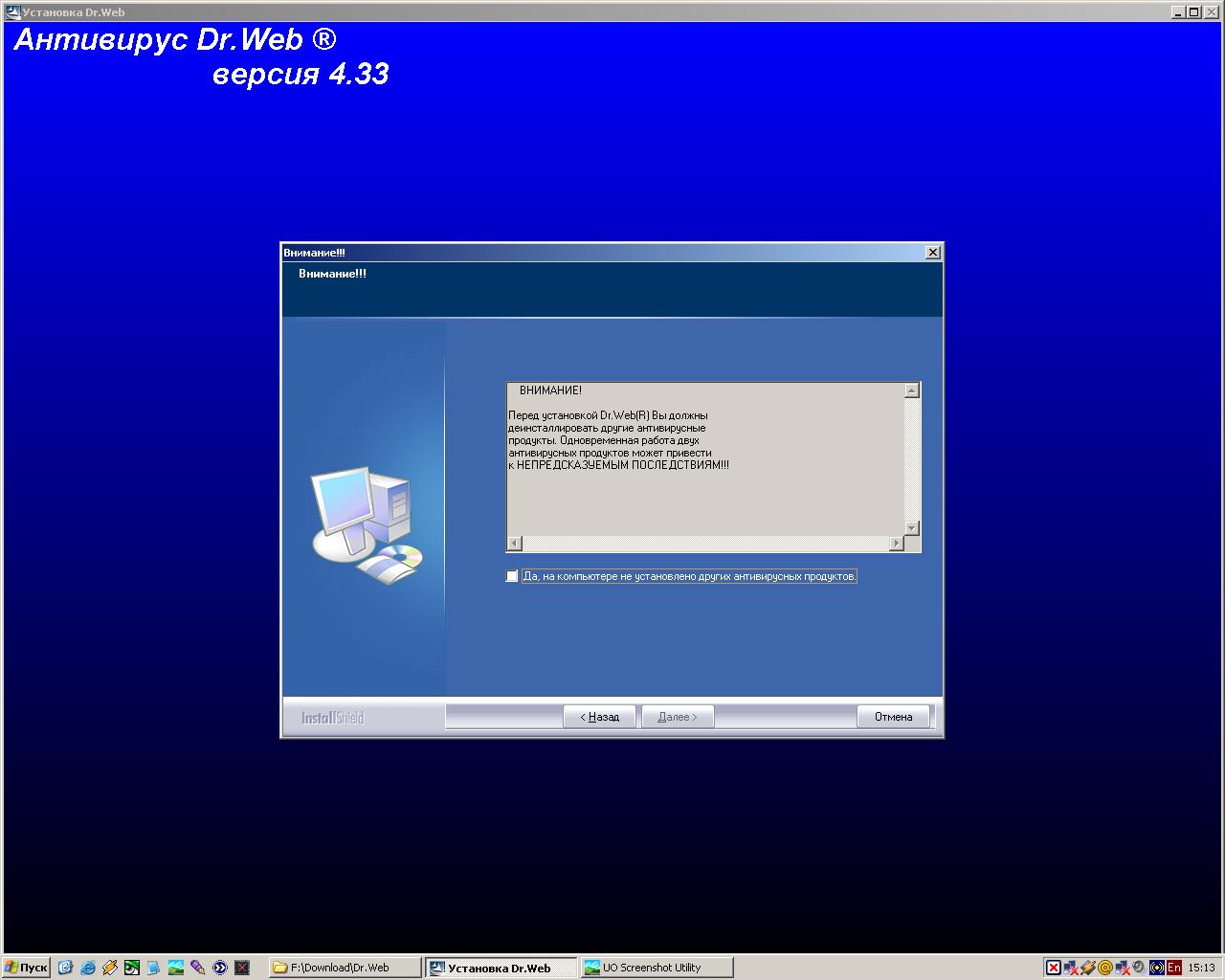1225x980 pixels.
Task: Click the Далее next button
Action: (x=678, y=717)
